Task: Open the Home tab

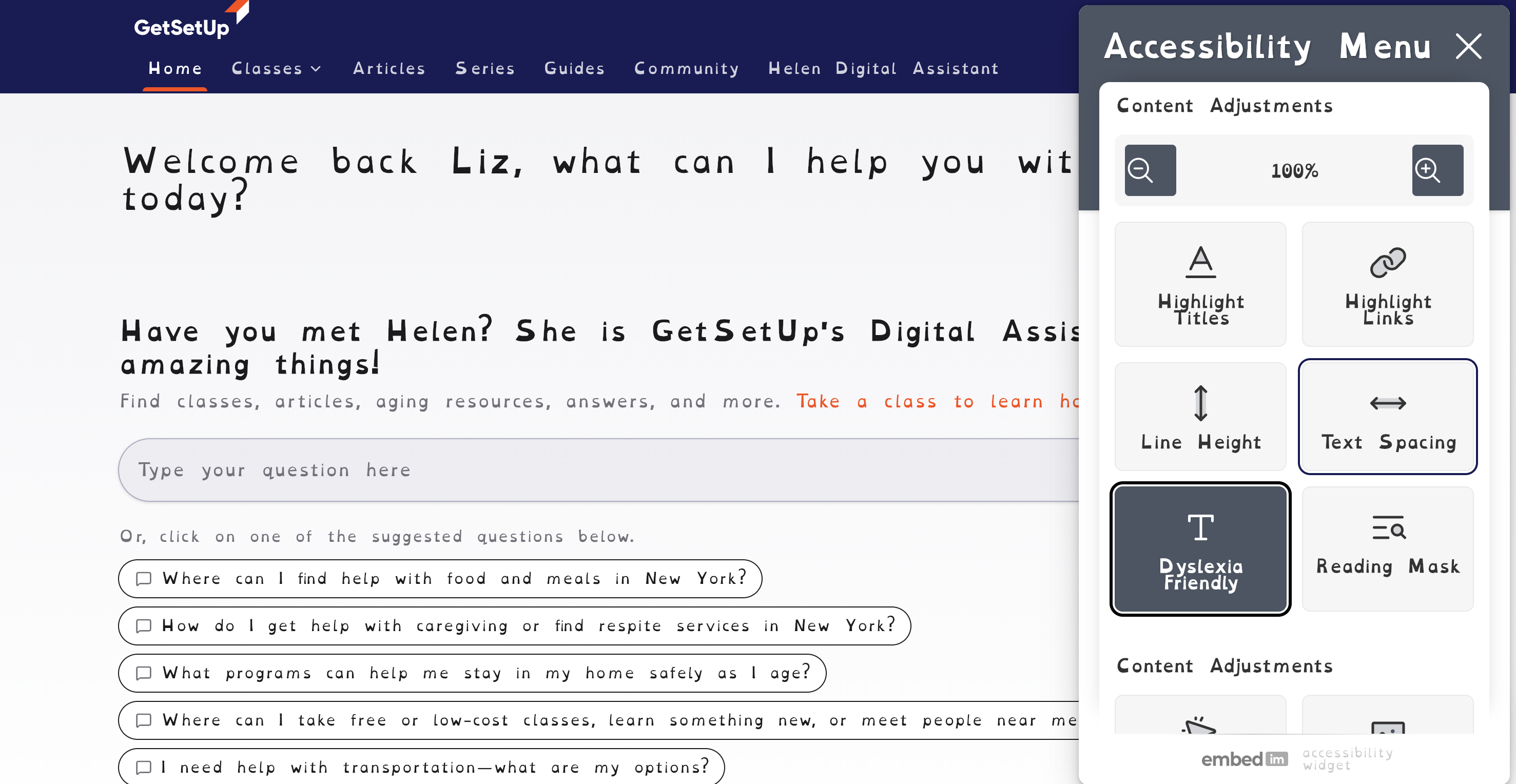Action: pyautogui.click(x=175, y=68)
